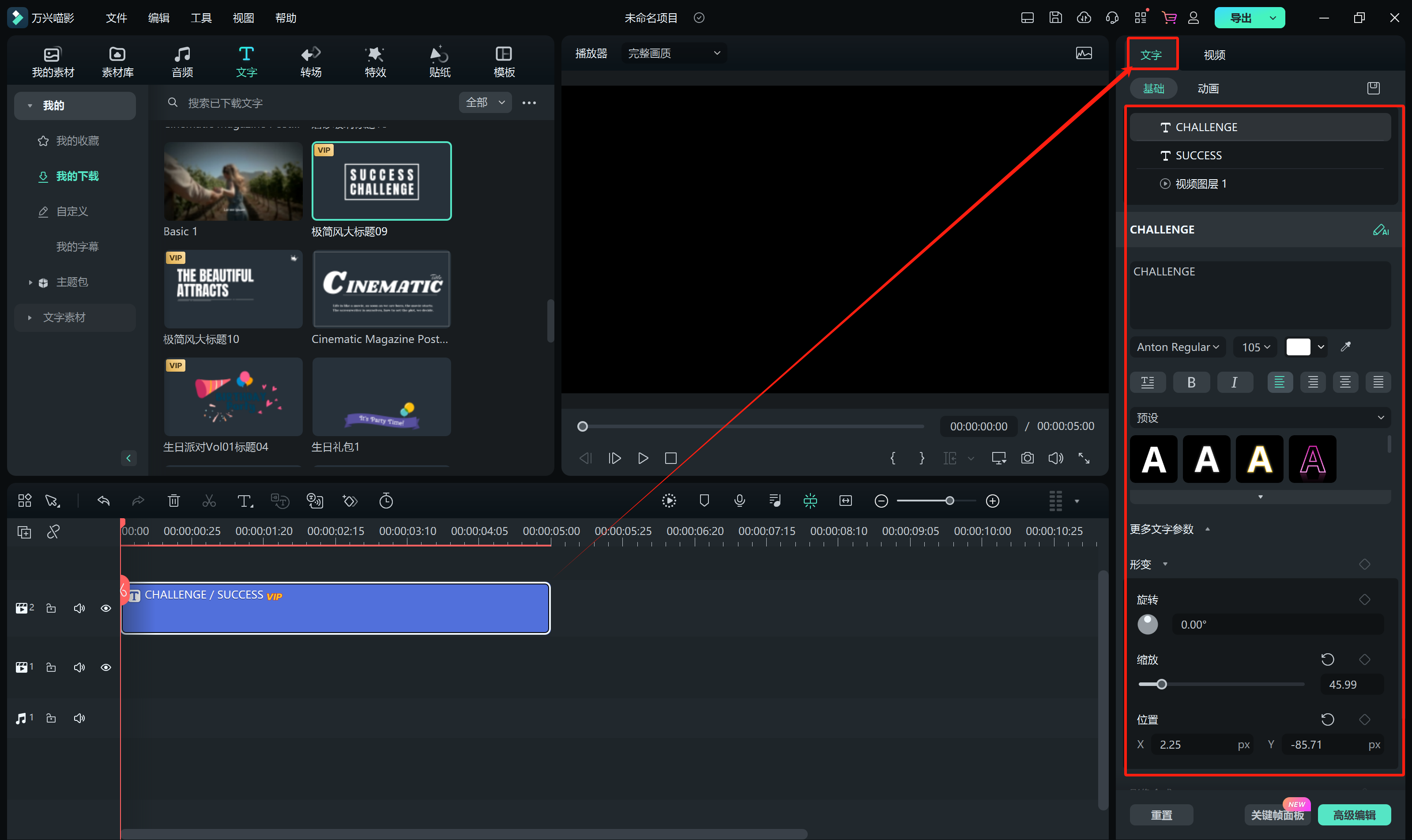Viewport: 1412px width, 840px height.
Task: Mute the audio track 1 speaker
Action: point(79,718)
